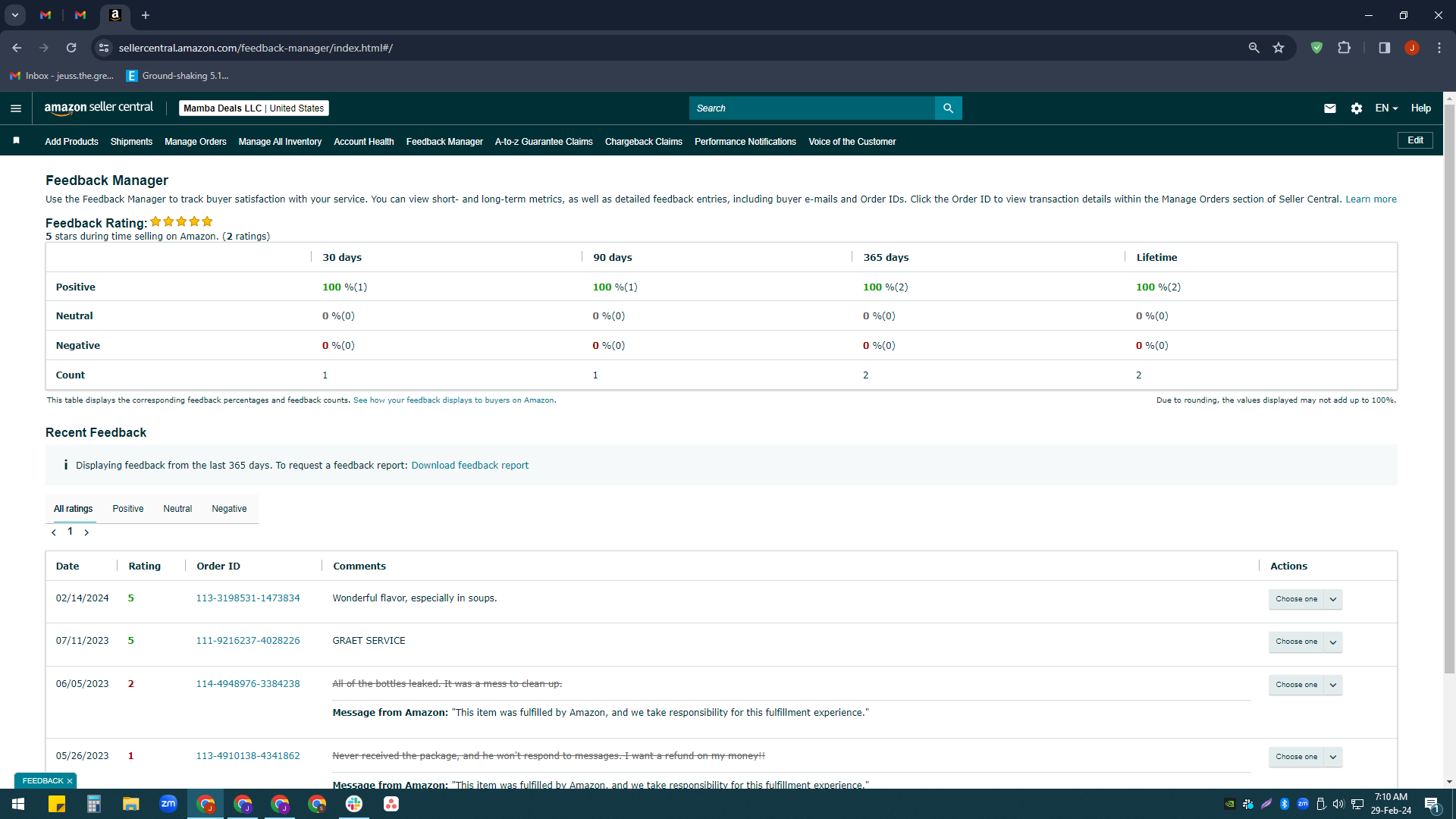View site information icon in address bar
The height and width of the screenshot is (819, 1456).
(104, 48)
